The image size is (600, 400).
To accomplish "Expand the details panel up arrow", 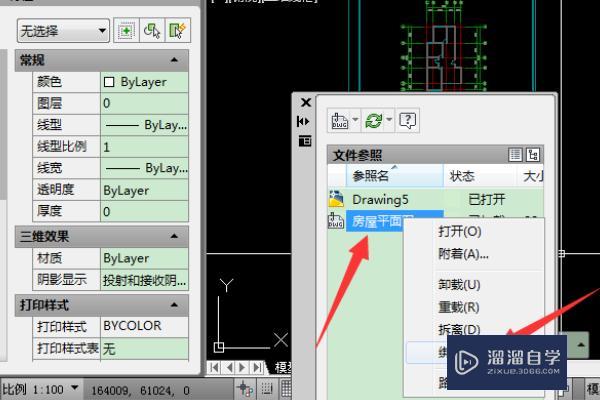I will click(580, 344).
